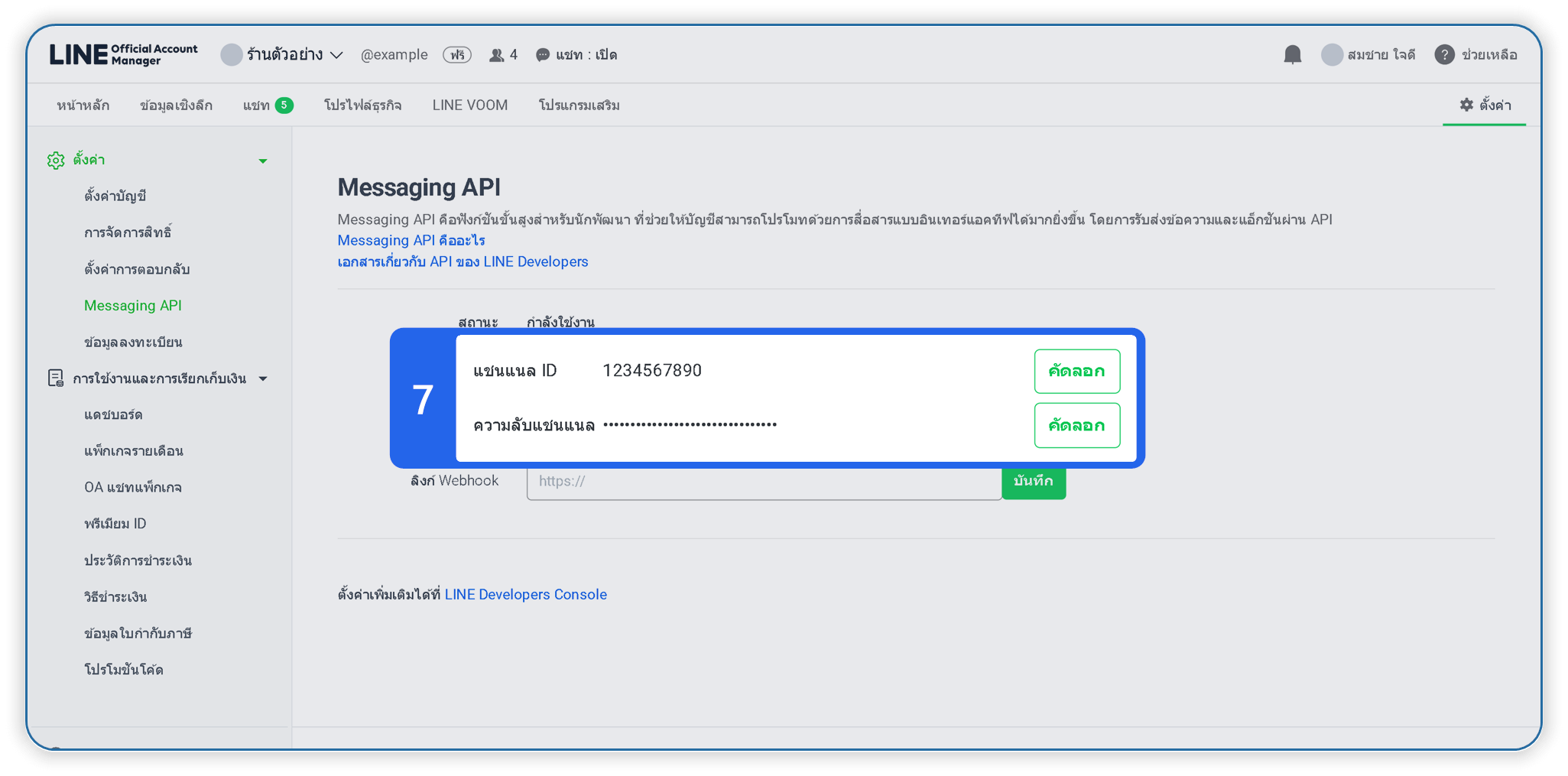Open the โปรไฟล์ธุรกิจ tab
This screenshot has width=1568, height=776.
(x=363, y=106)
